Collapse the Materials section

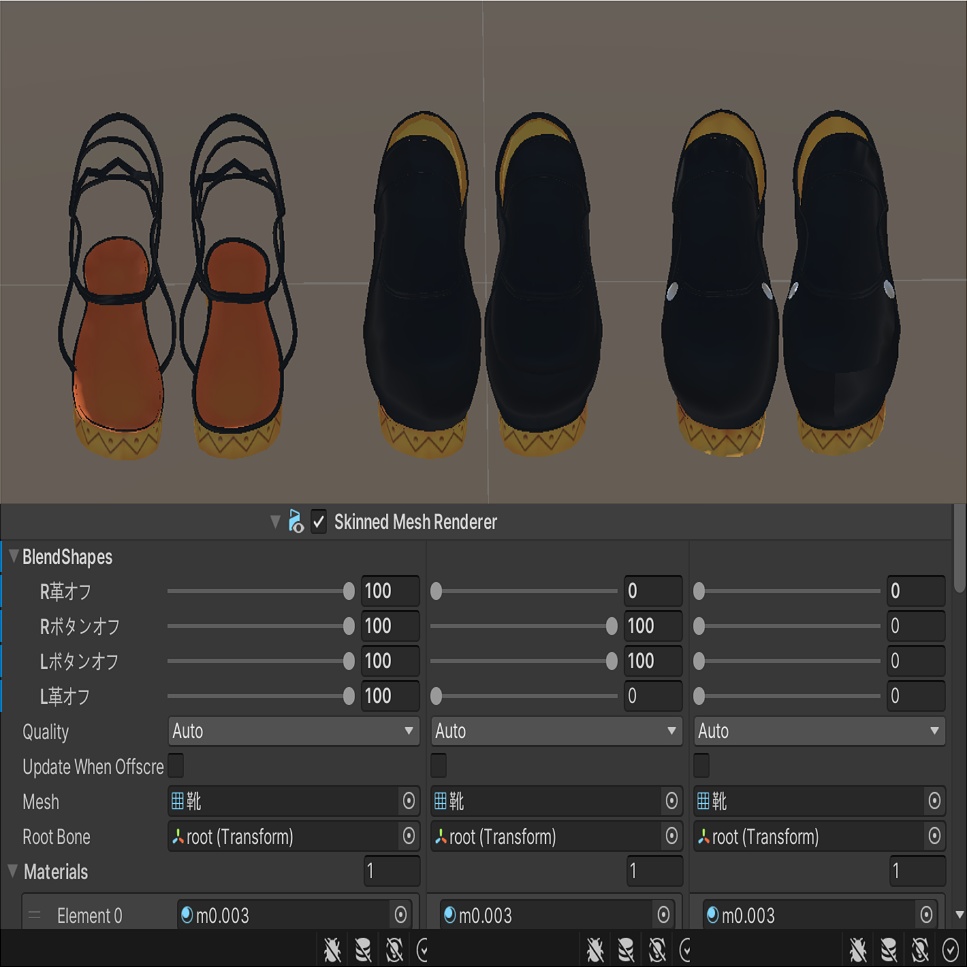point(12,871)
